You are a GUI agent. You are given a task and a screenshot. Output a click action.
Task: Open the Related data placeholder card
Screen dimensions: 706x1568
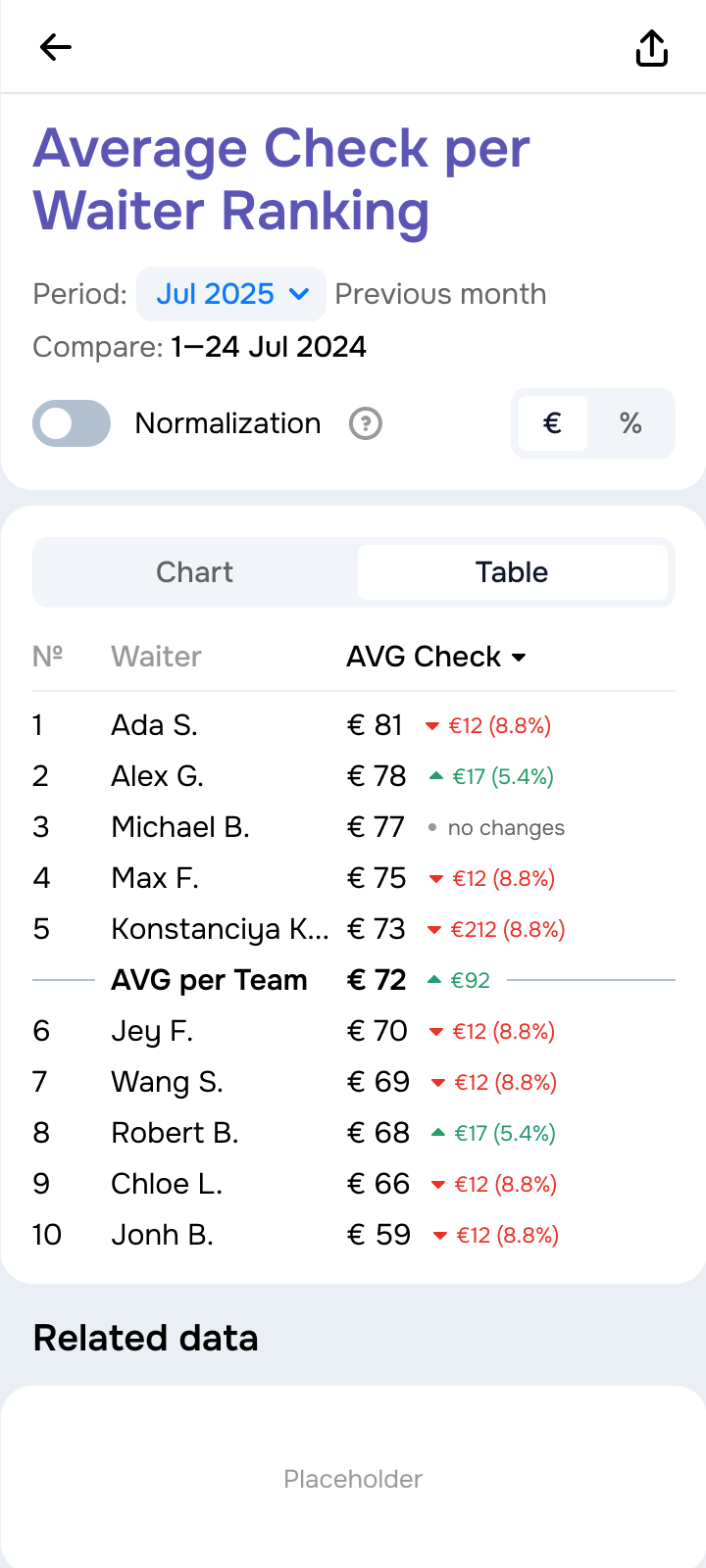click(x=353, y=1478)
